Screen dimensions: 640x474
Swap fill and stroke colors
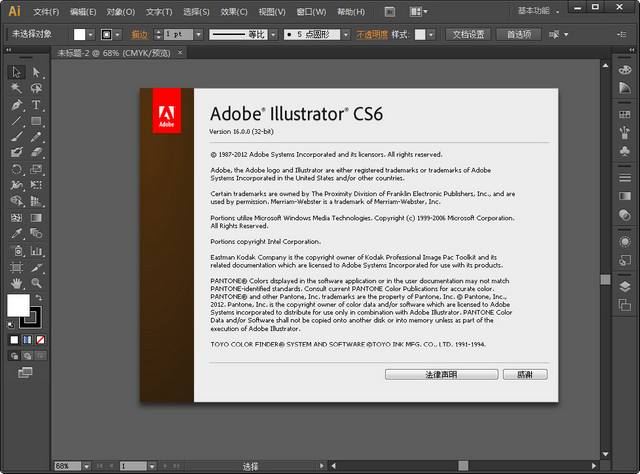click(39, 298)
